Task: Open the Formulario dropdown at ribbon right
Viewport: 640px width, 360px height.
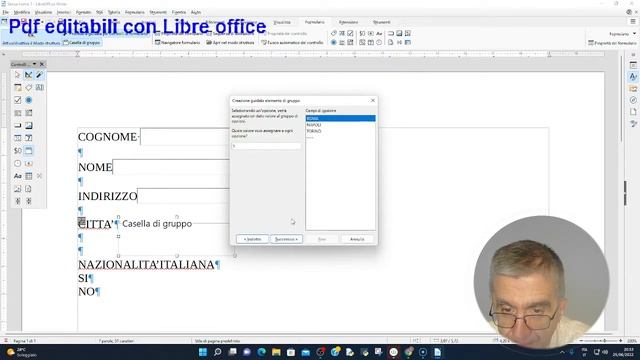Action: pyautogui.click(x=622, y=34)
